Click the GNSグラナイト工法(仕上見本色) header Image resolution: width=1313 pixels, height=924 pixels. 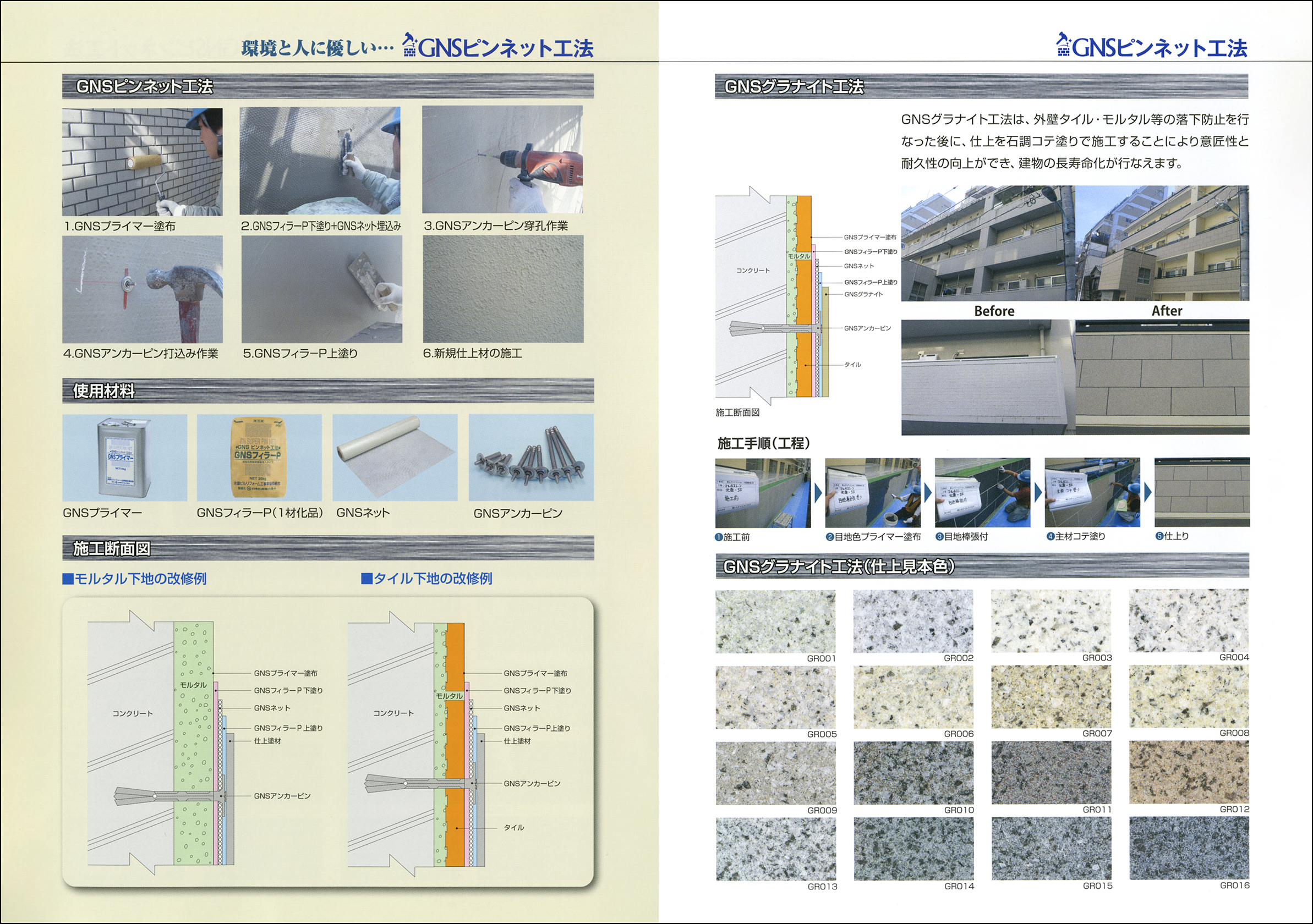982,566
